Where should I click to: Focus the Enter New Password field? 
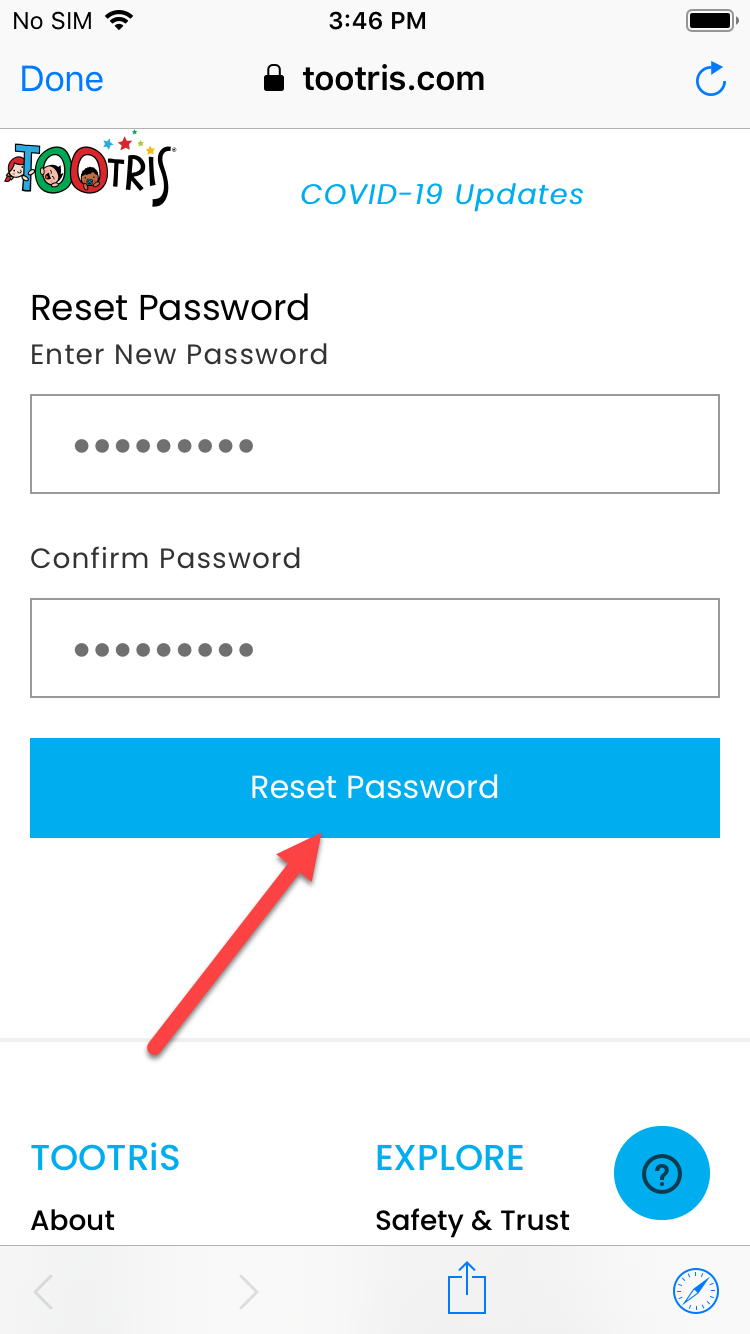tap(375, 444)
